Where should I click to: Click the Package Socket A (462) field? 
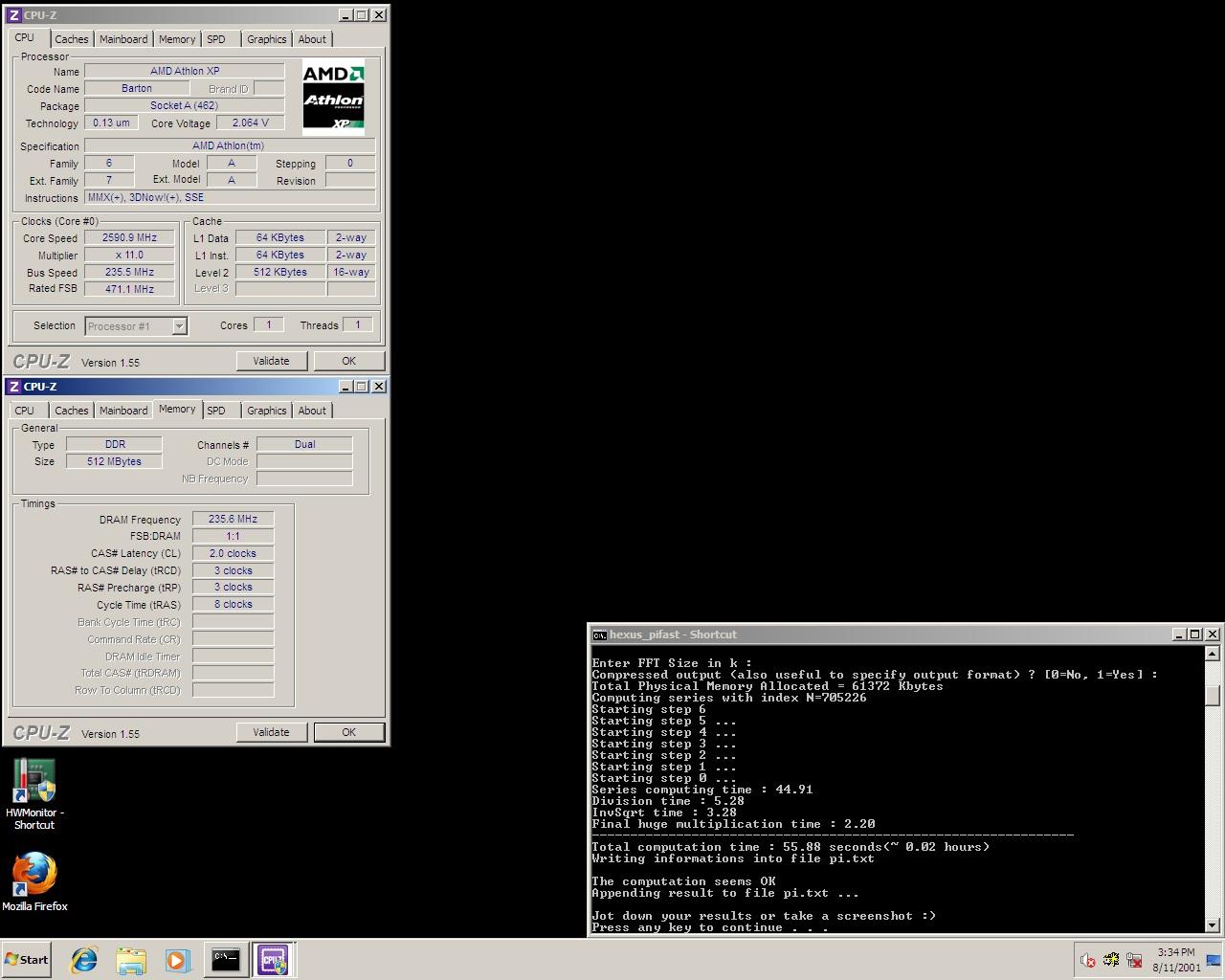pyautogui.click(x=184, y=106)
